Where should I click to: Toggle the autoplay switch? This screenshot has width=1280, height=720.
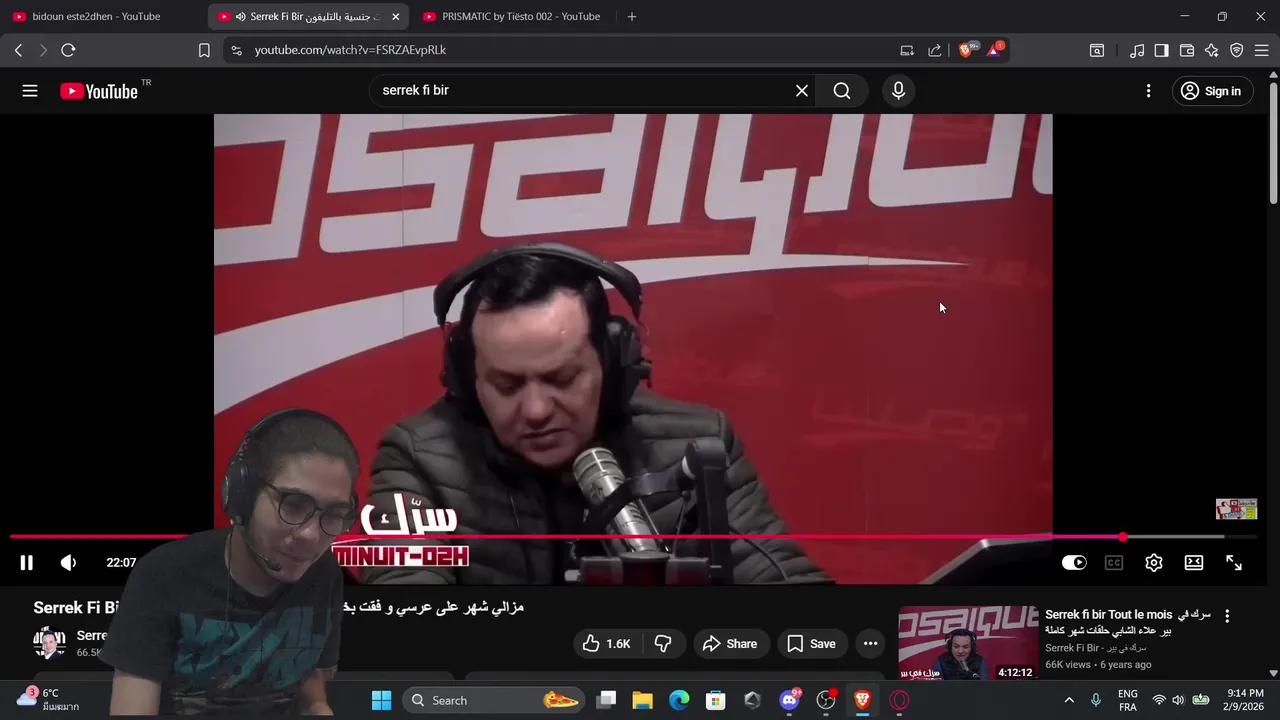pos(1074,563)
